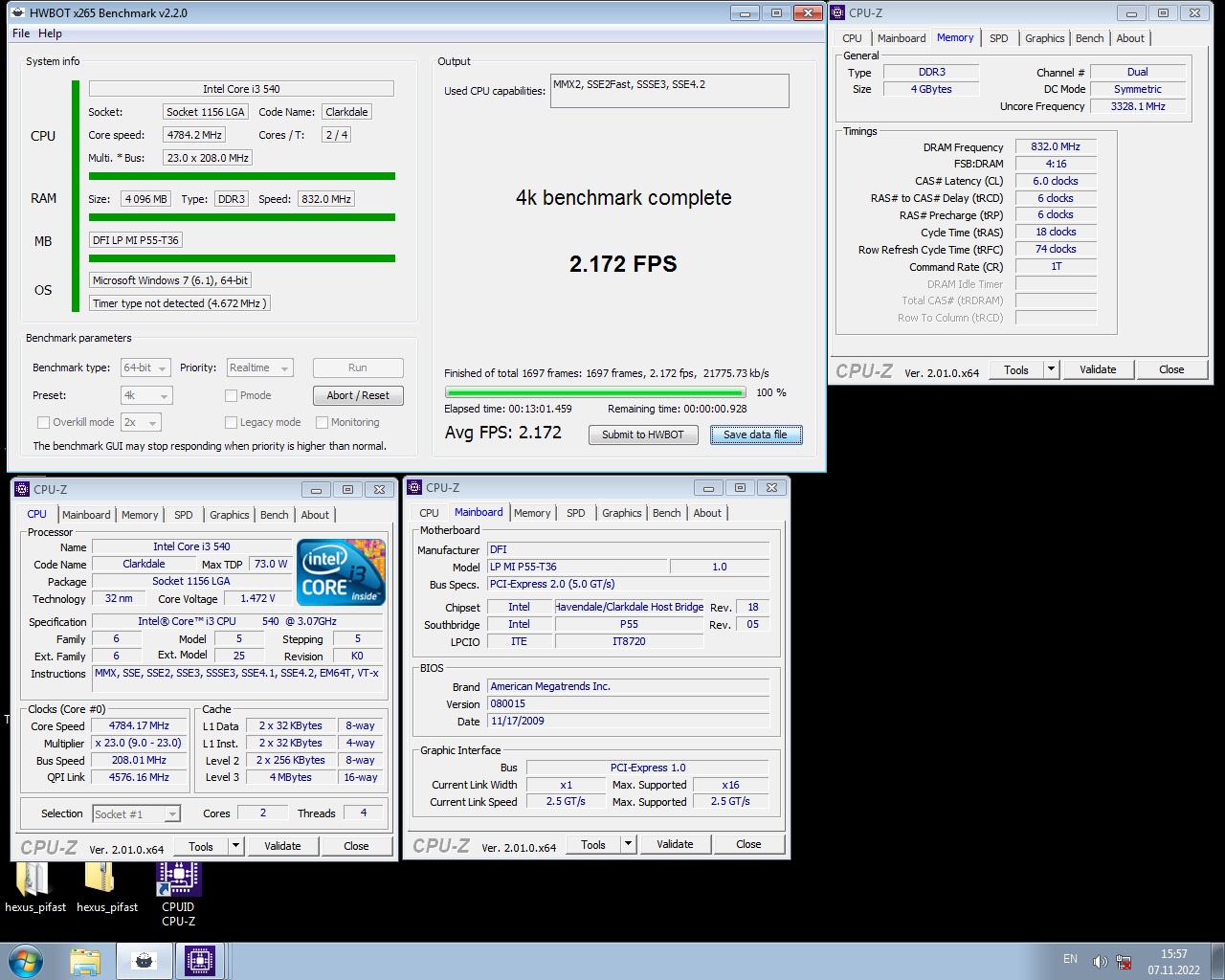This screenshot has height=980, width=1225.
Task: Click the Core Speed 4784.17 MHz value
Action: click(139, 725)
